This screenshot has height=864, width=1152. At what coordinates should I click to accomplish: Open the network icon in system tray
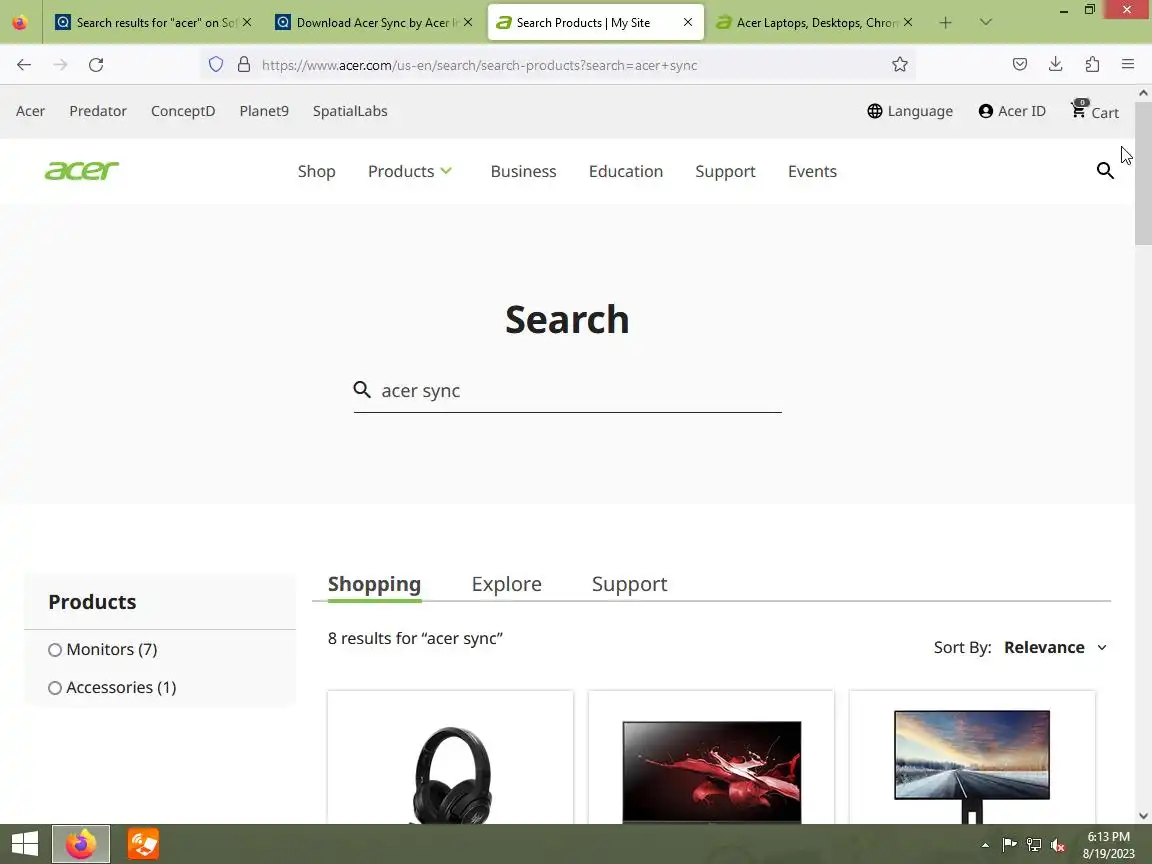coord(1034,846)
